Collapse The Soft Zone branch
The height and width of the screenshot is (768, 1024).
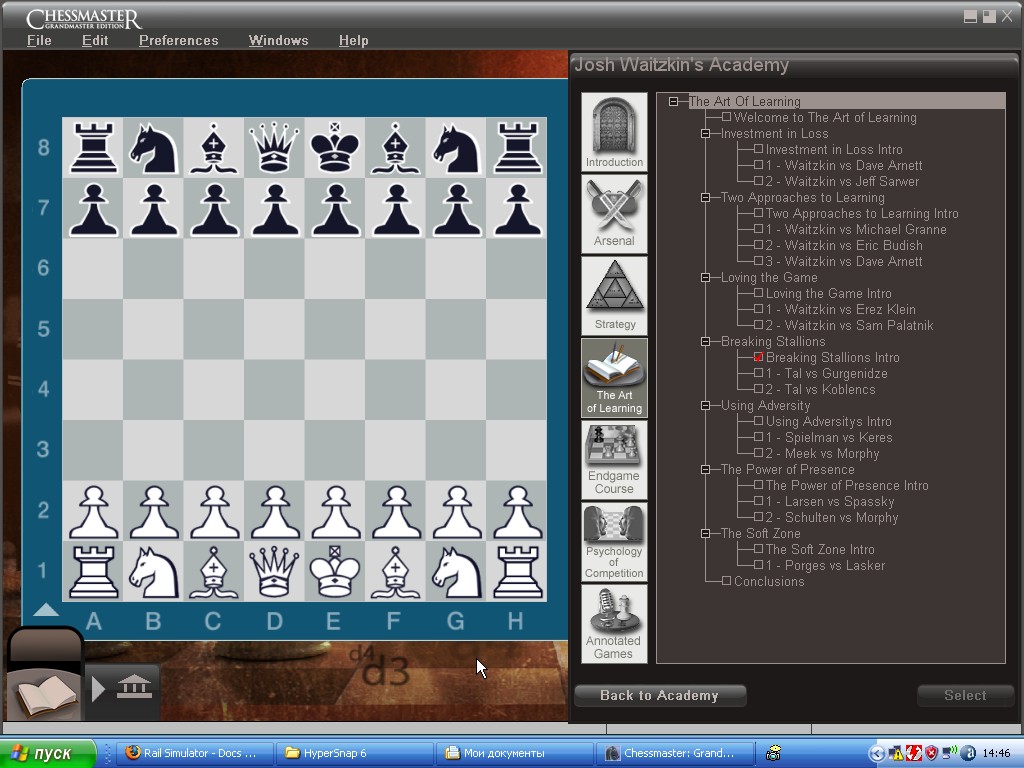point(705,533)
